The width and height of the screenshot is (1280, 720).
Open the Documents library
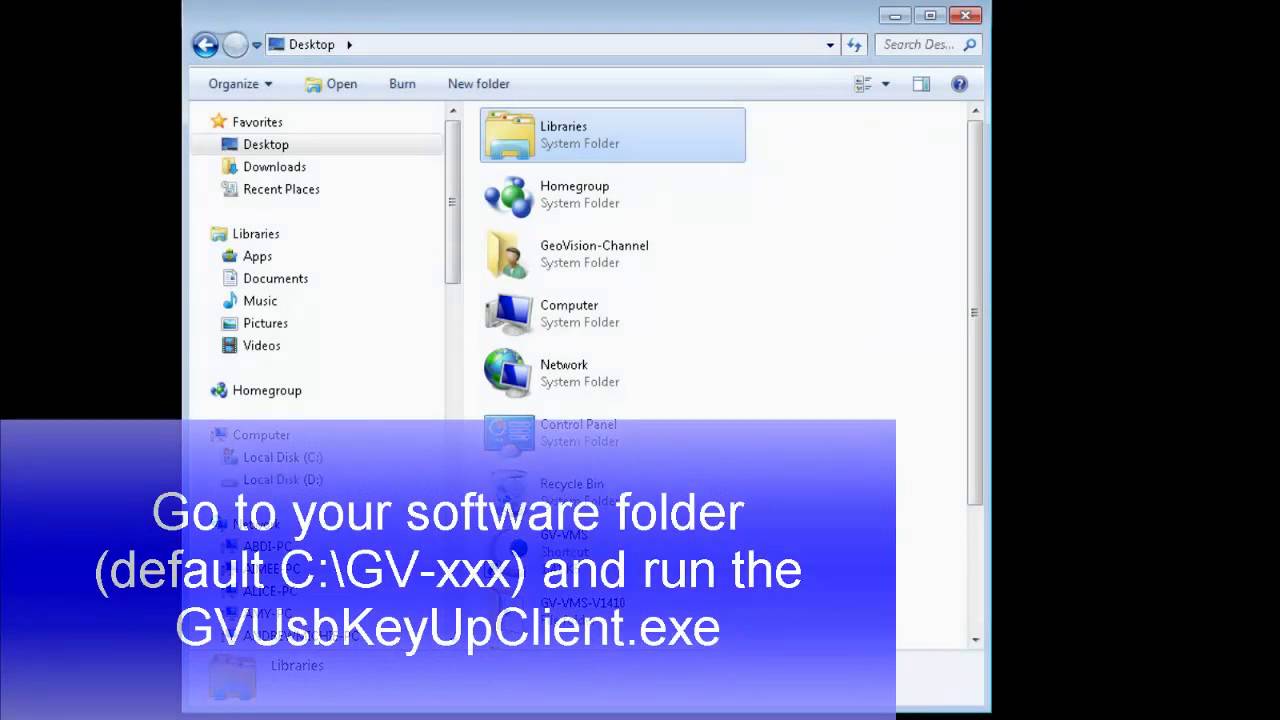click(x=275, y=279)
